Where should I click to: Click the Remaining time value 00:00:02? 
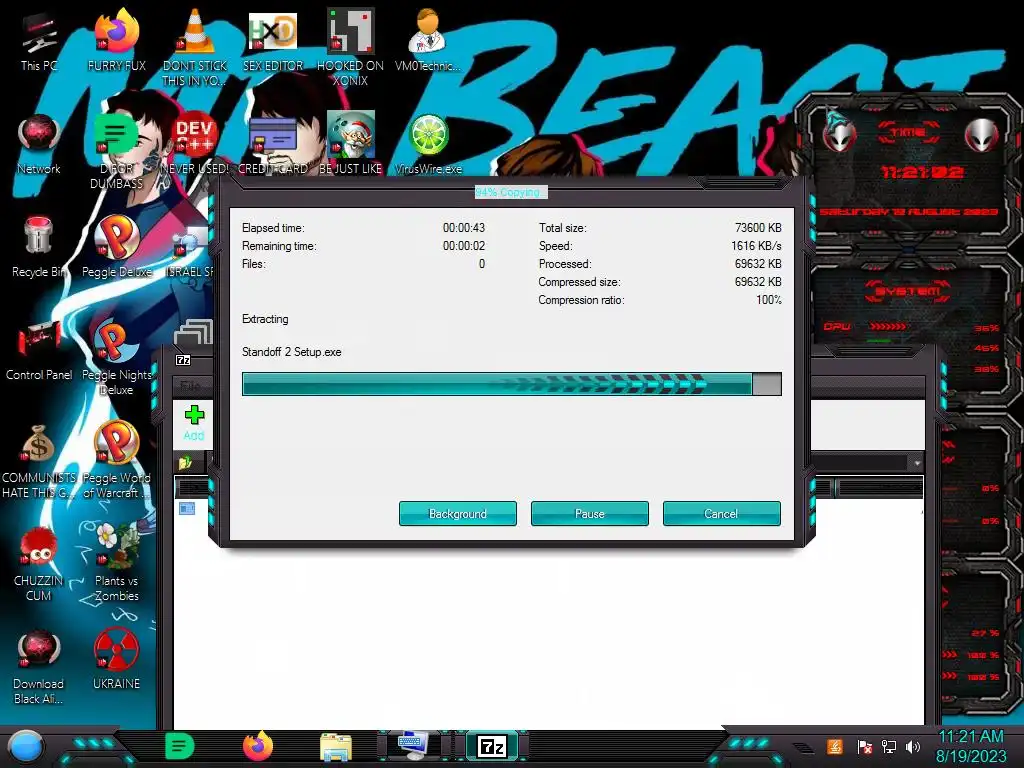pos(464,246)
